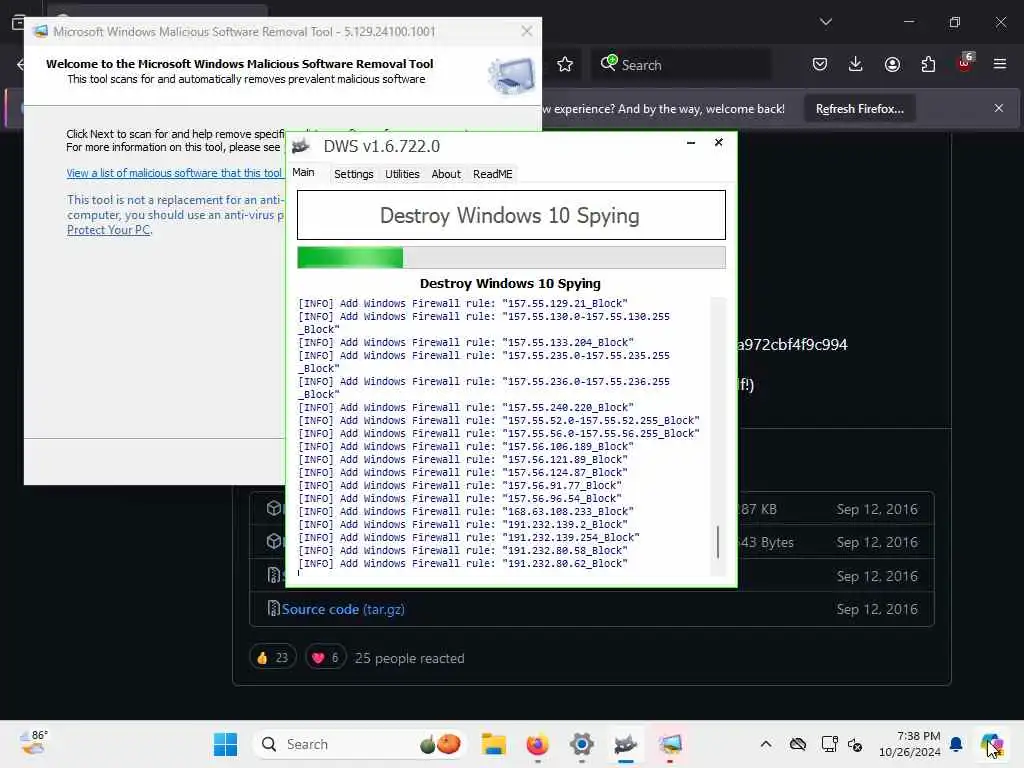Open the network display tray icon
1024x768 pixels.
coord(829,744)
